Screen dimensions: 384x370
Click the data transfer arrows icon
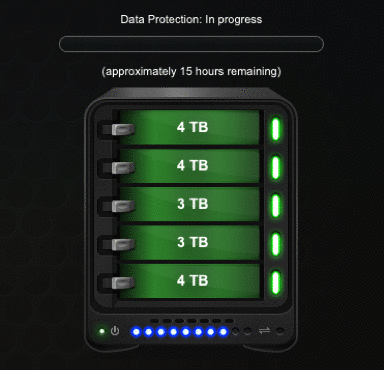point(264,331)
